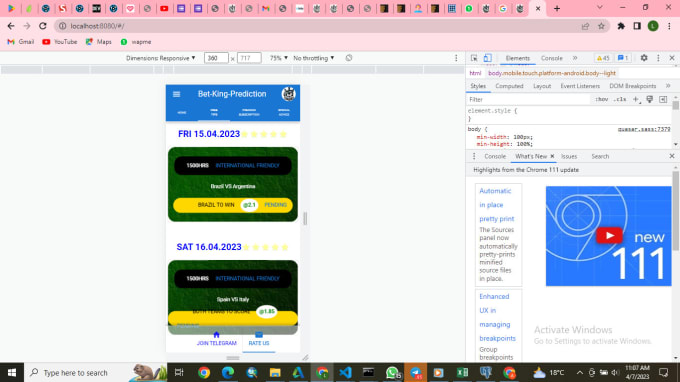Open the Dimensions Responsive dropdown
This screenshot has height=382, width=680.
[160, 58]
